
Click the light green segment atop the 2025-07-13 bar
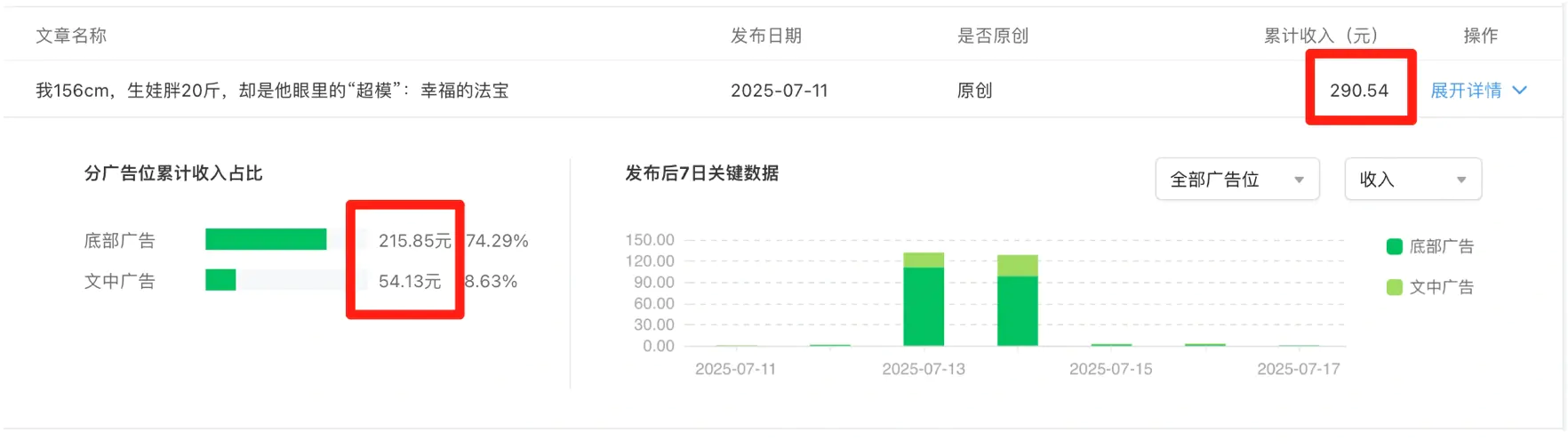point(924,260)
